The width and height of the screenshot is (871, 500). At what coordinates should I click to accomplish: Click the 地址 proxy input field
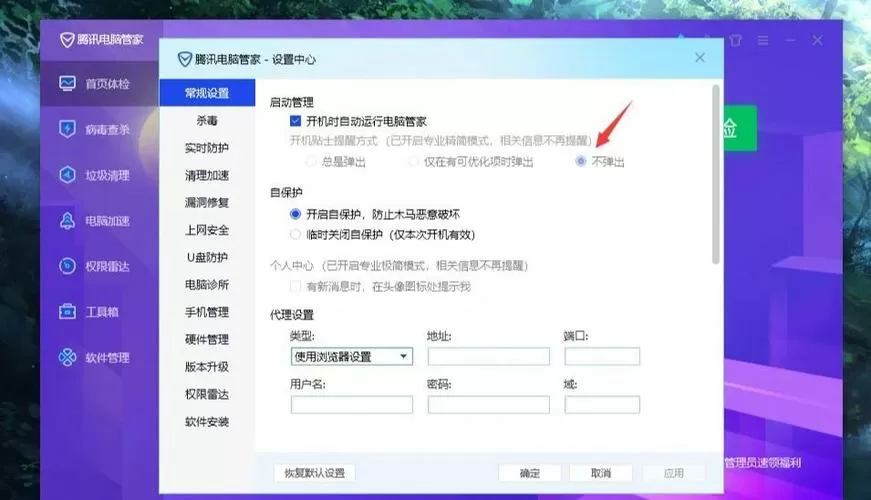489,356
